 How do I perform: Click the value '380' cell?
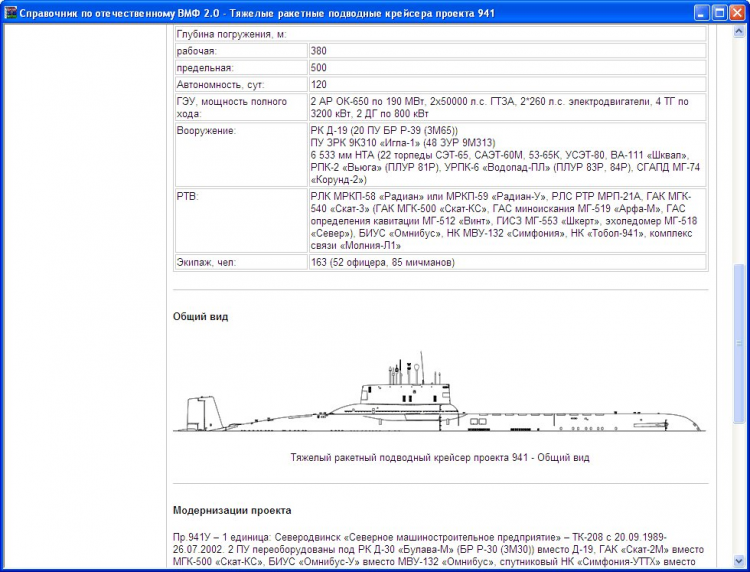pos(507,51)
